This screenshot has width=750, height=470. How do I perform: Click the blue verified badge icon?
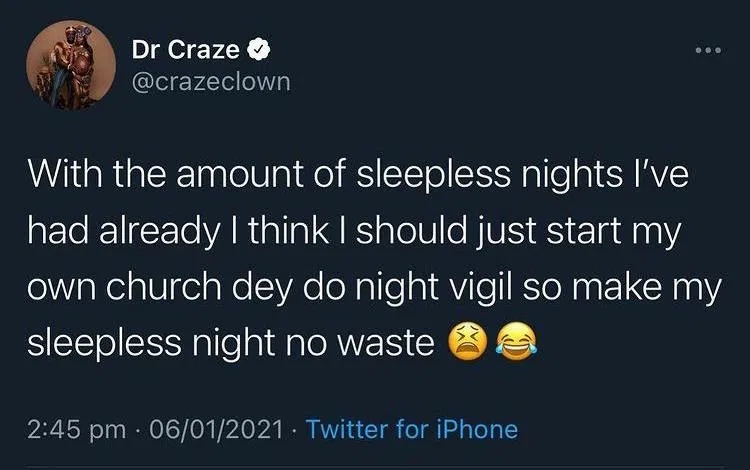(x=255, y=48)
